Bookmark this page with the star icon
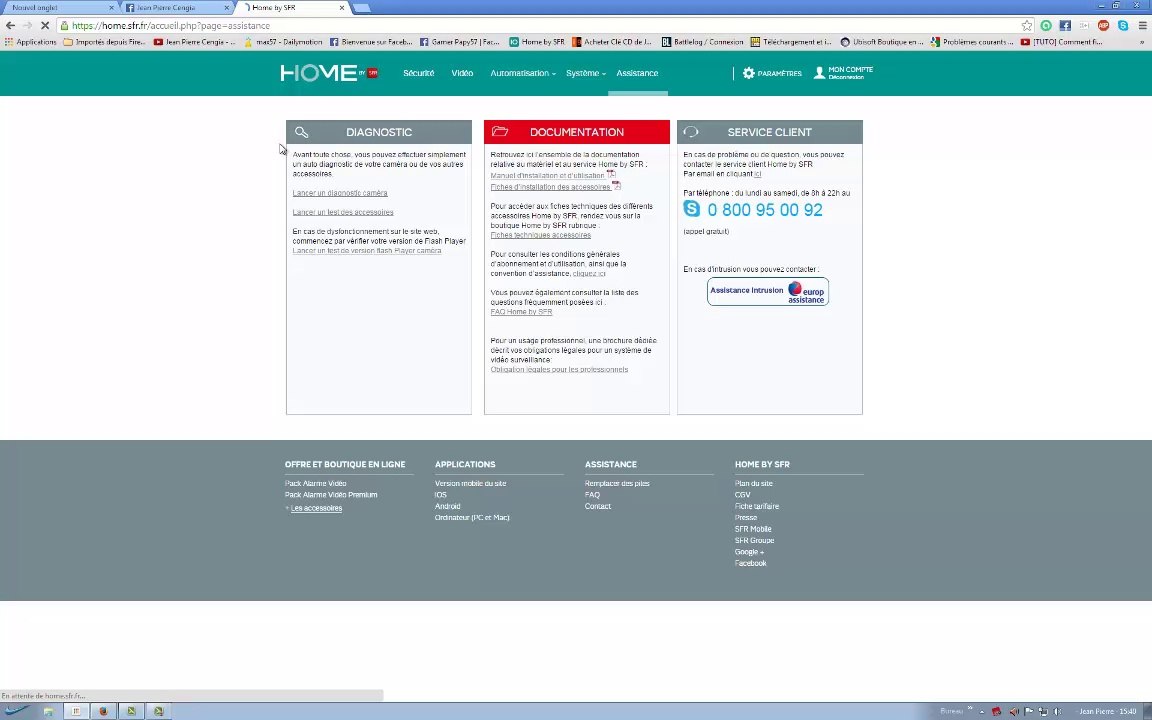 [1026, 25]
